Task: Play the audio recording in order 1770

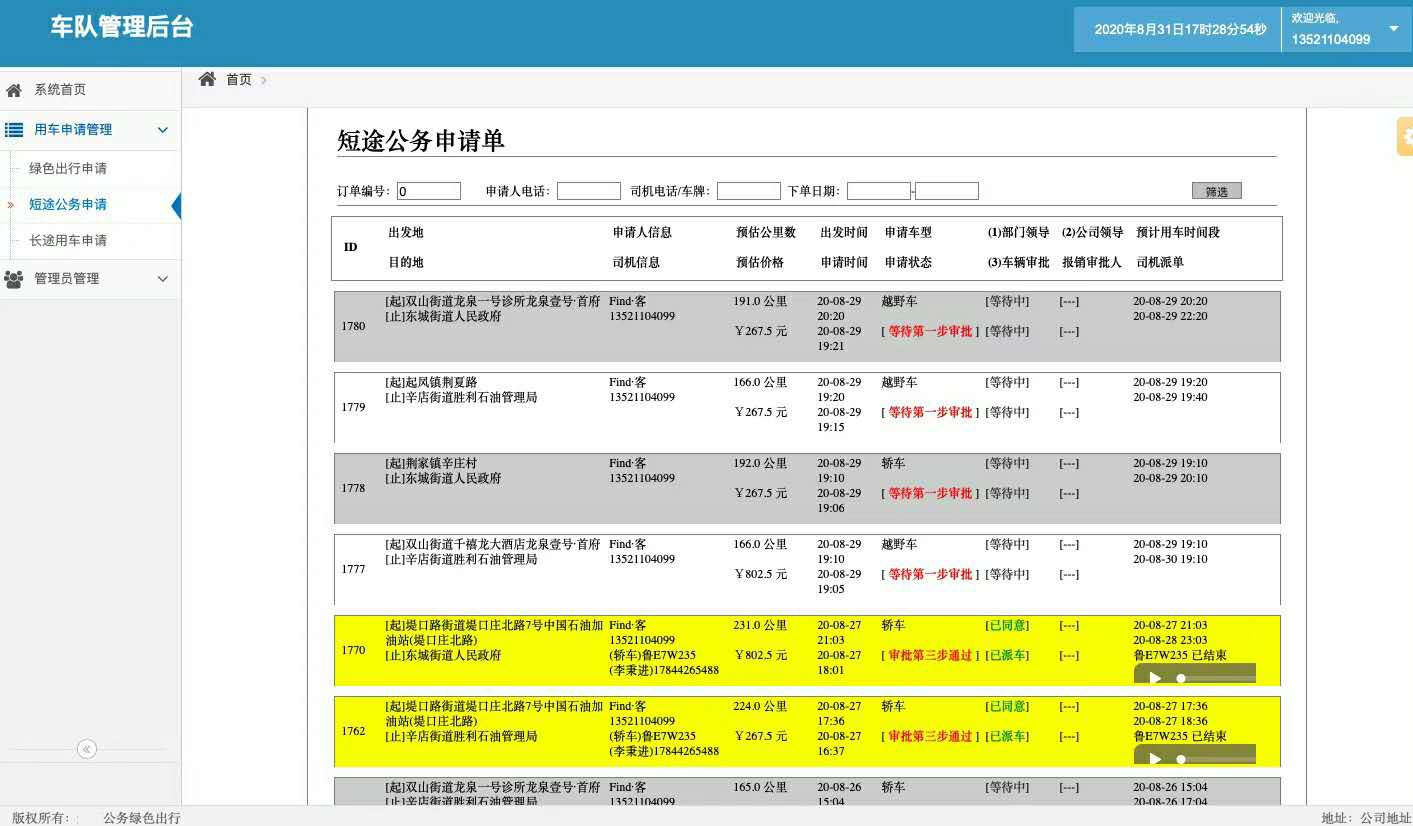Action: (x=1155, y=677)
